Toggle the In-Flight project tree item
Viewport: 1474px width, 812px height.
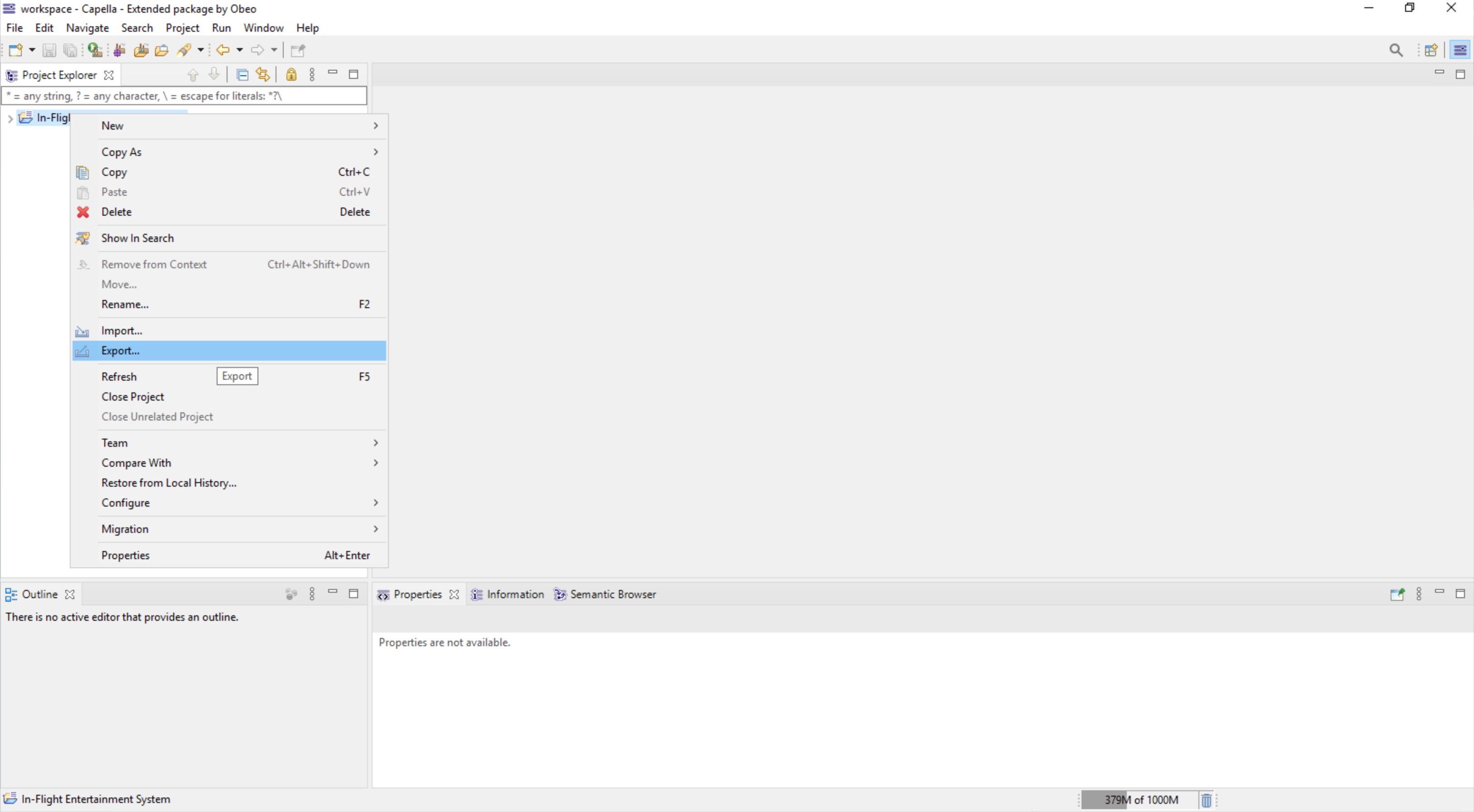pyautogui.click(x=11, y=117)
